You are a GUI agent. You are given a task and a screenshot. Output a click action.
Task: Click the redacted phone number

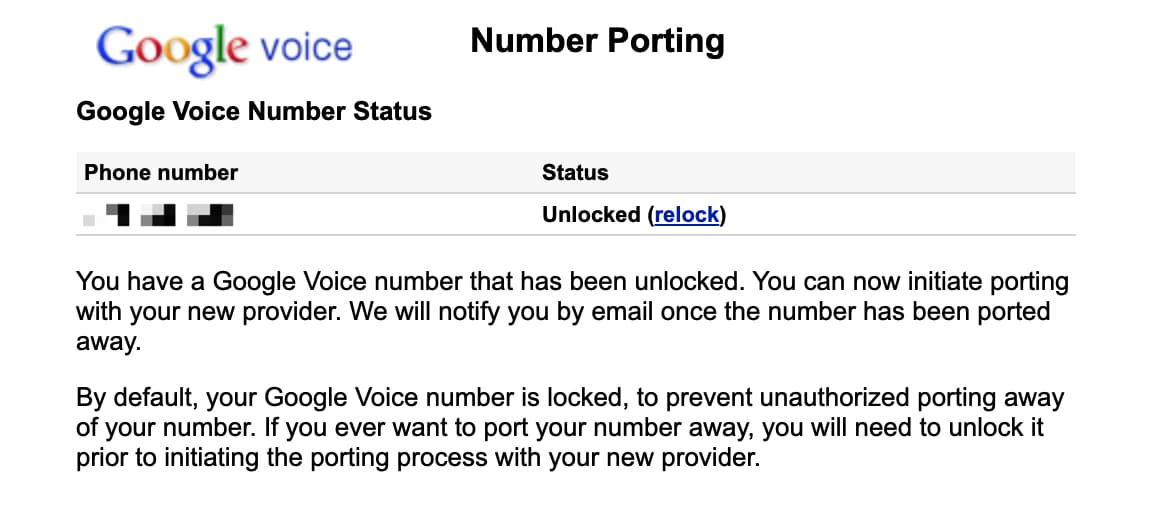point(160,214)
